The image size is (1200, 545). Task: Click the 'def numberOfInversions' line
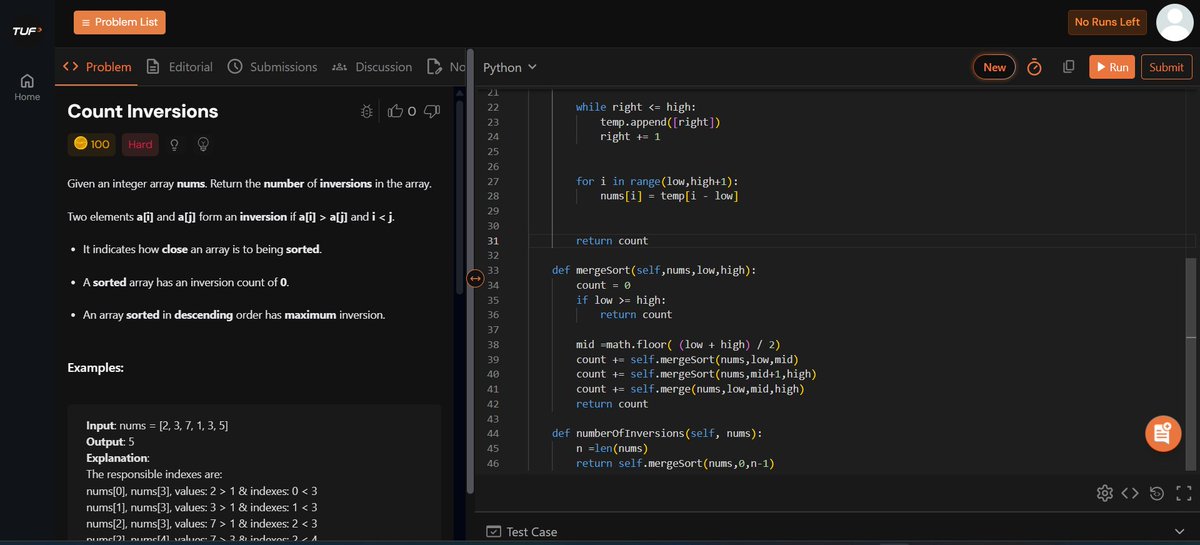(x=657, y=433)
